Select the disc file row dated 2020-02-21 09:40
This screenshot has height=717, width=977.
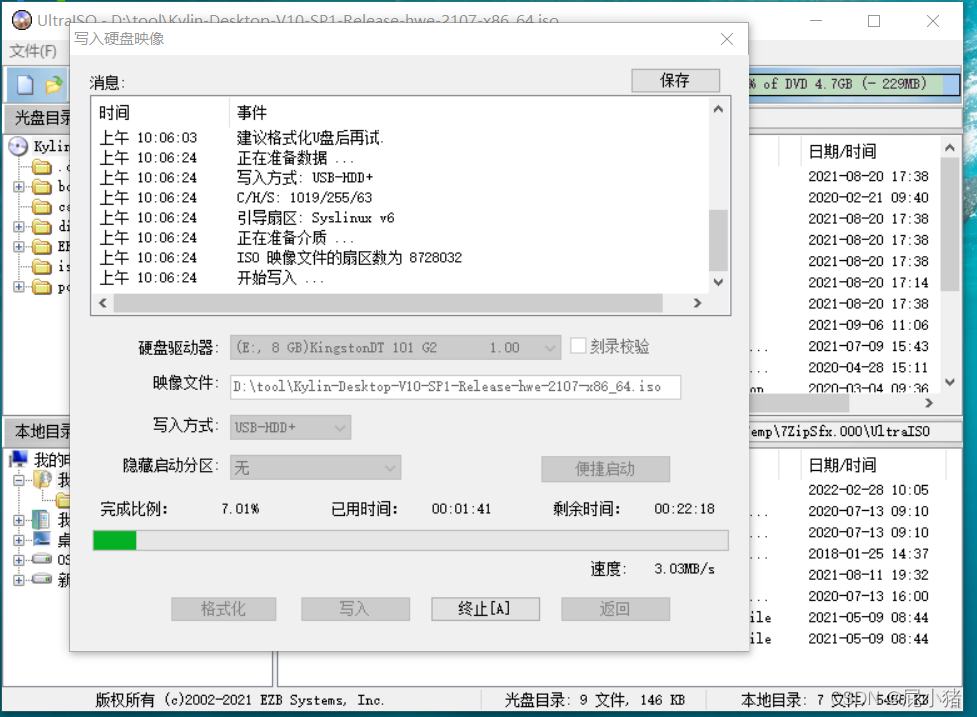(x=868, y=197)
